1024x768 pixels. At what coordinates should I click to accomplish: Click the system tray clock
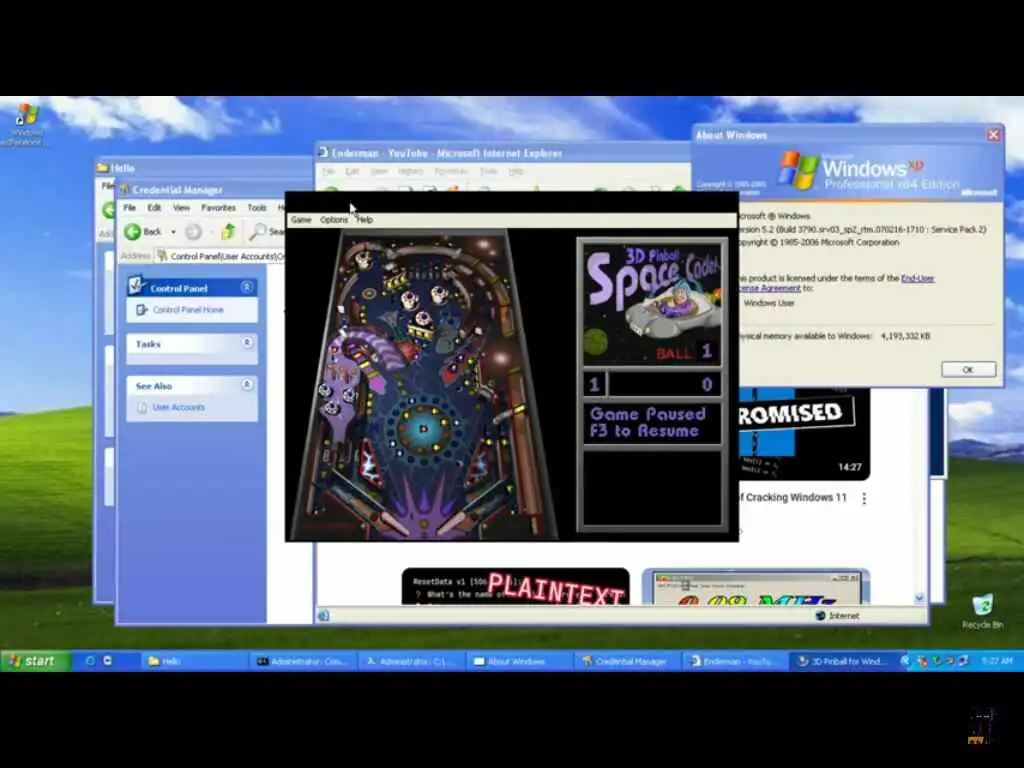(x=997, y=661)
